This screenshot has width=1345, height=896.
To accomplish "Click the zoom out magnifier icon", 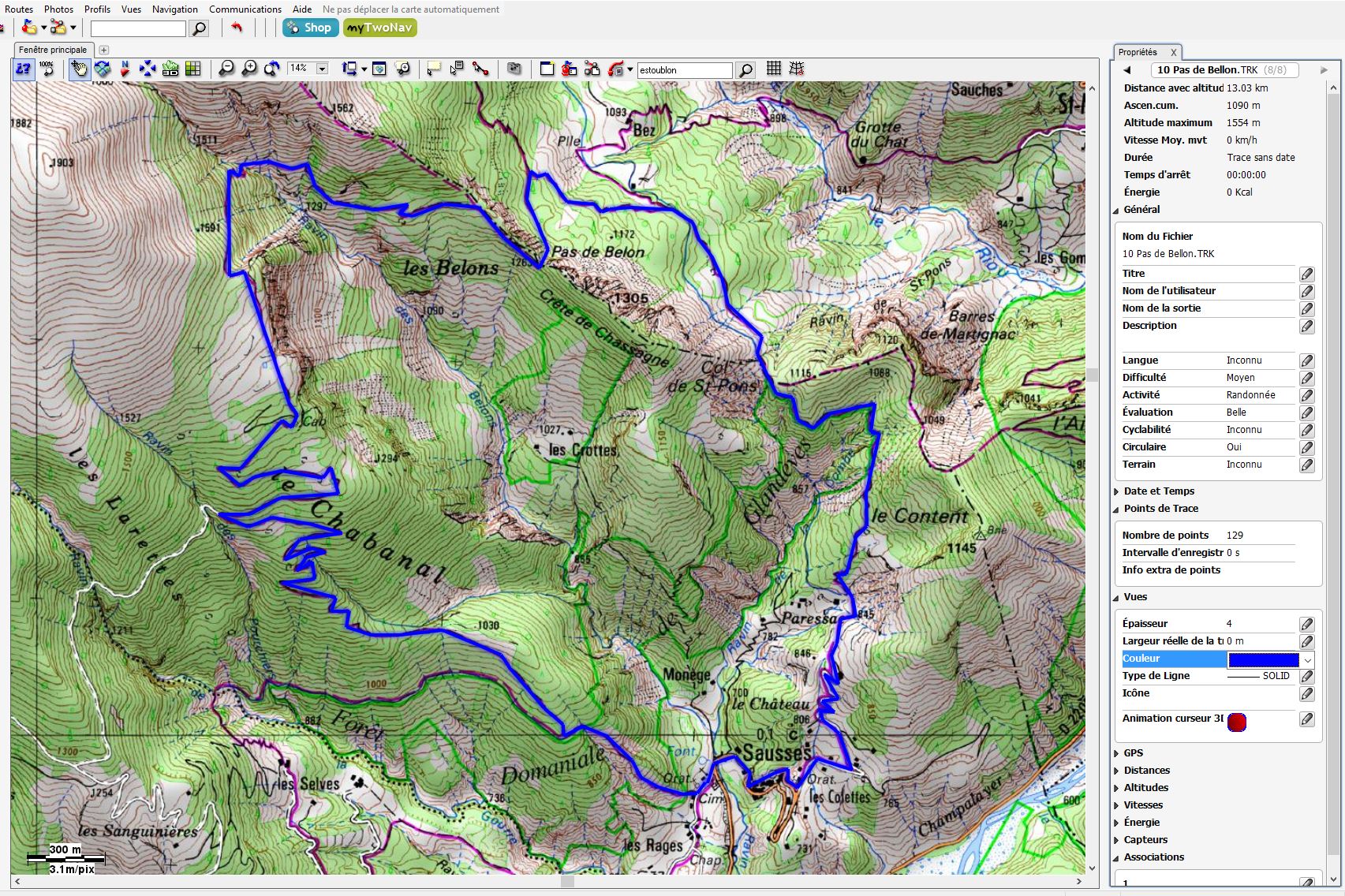I will [226, 69].
